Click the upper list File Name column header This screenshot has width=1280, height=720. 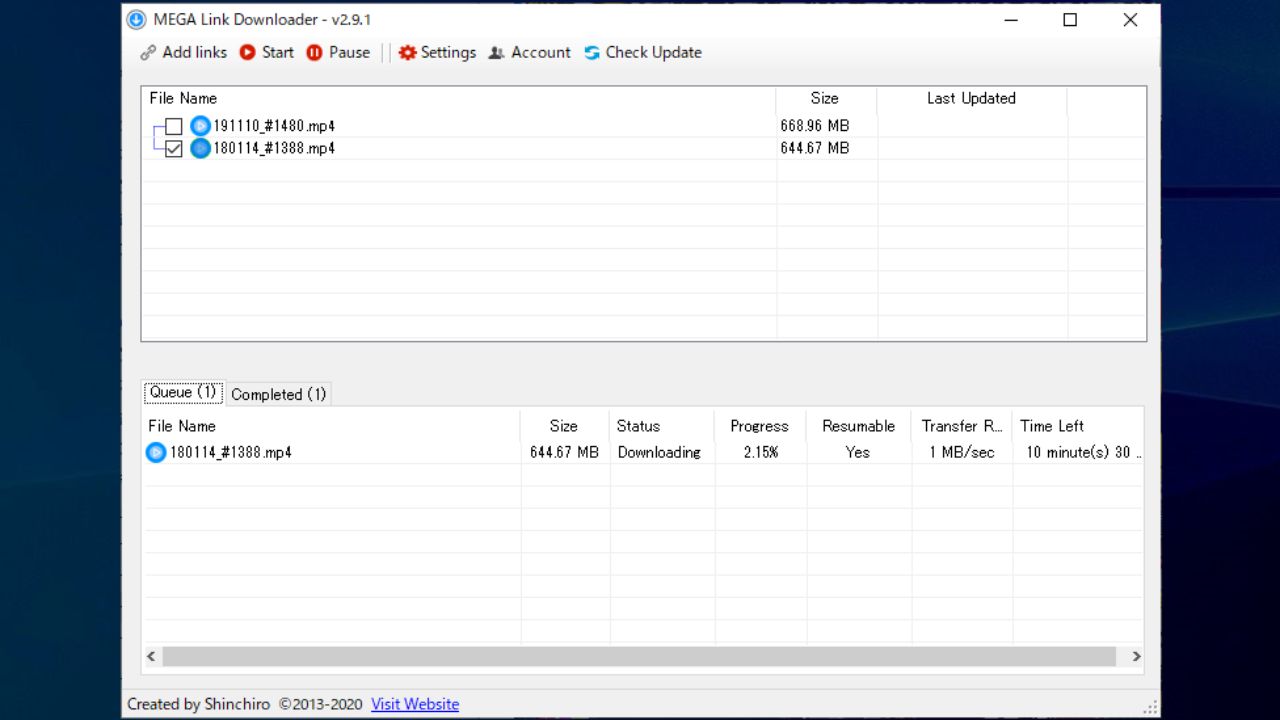coord(459,98)
